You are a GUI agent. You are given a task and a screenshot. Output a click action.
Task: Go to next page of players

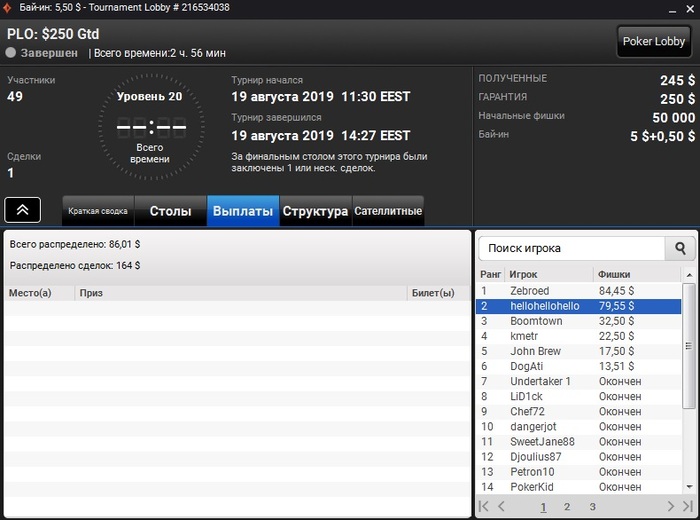[671, 506]
